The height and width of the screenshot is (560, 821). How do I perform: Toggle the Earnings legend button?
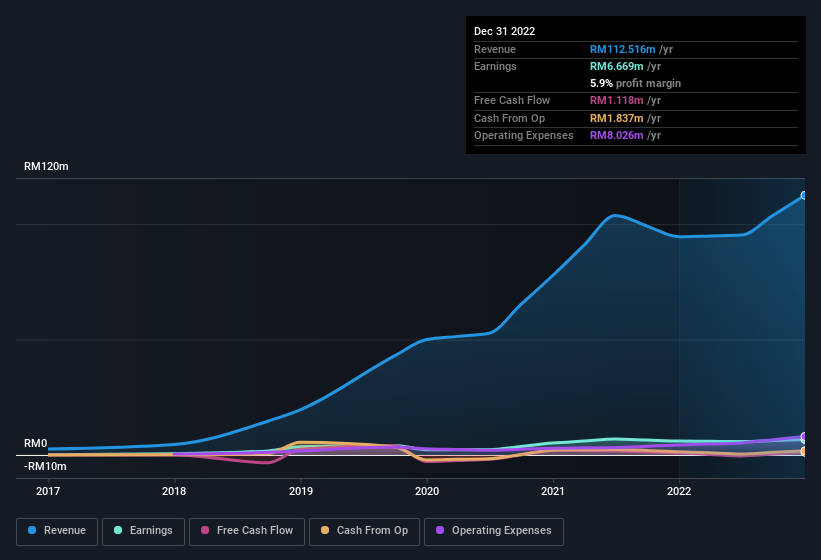[x=143, y=531]
